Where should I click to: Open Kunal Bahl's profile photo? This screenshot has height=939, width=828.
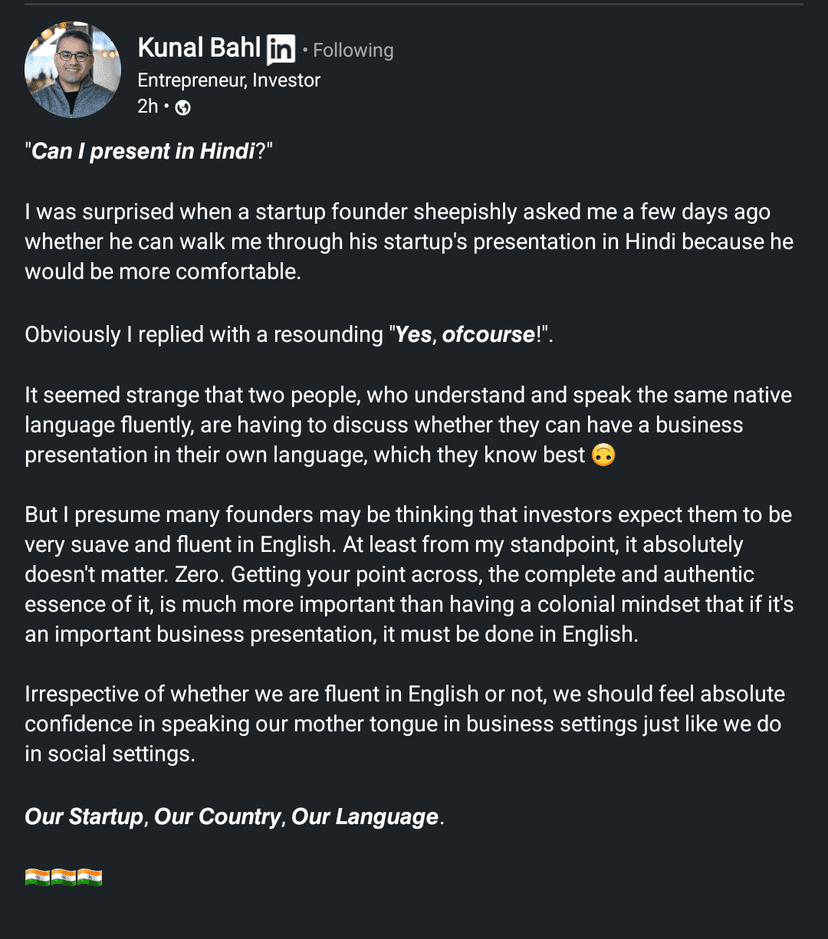pyautogui.click(x=72, y=69)
